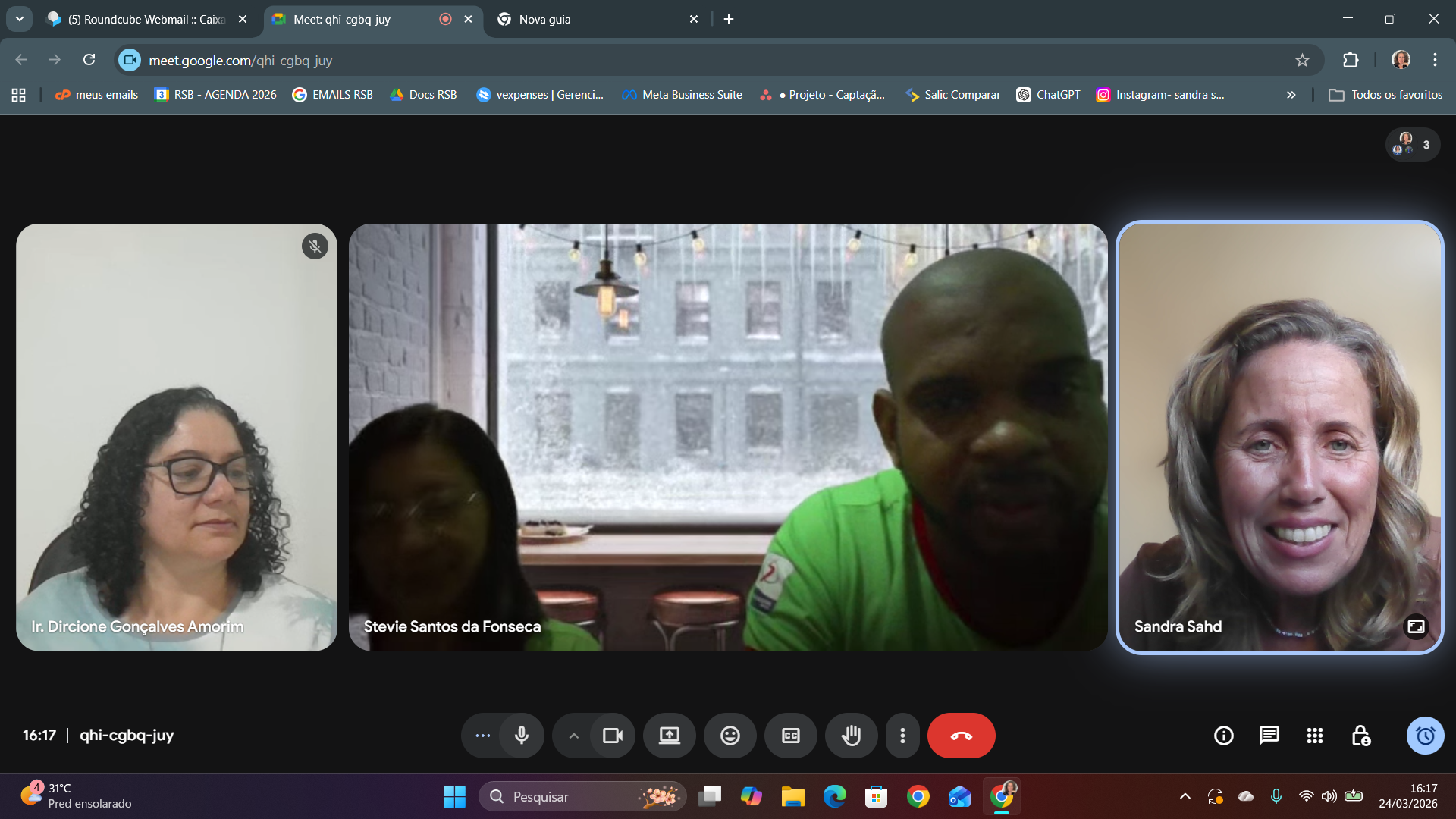
Task: Expand camera settings chevron arrow
Action: pyautogui.click(x=574, y=736)
